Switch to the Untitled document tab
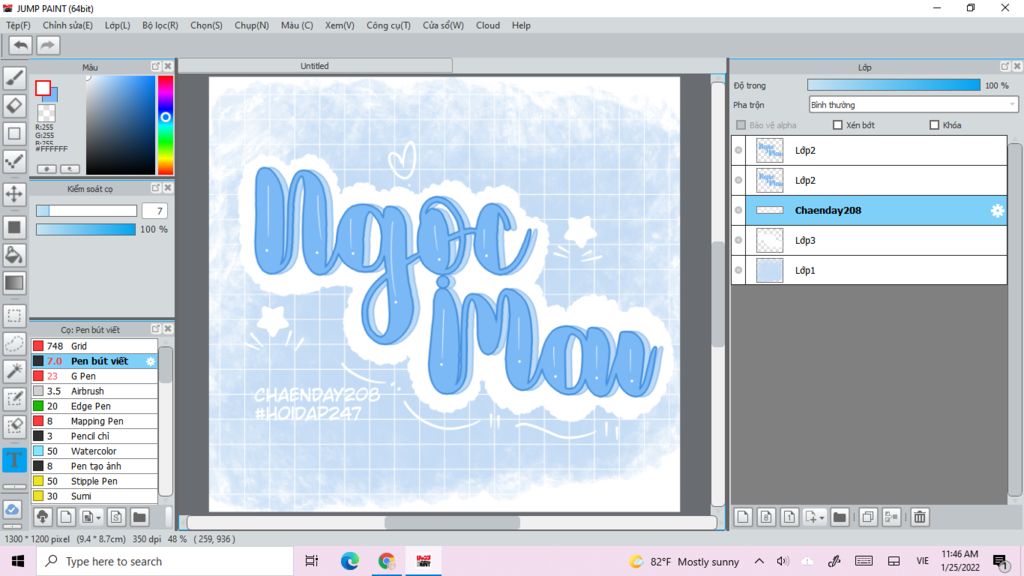The width and height of the screenshot is (1024, 576). (x=315, y=66)
